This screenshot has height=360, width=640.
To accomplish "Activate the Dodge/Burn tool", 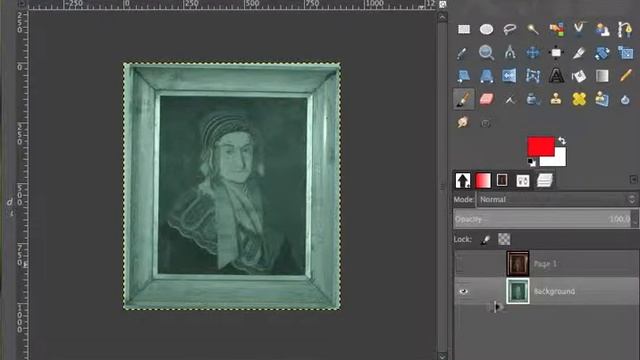I will (486, 123).
